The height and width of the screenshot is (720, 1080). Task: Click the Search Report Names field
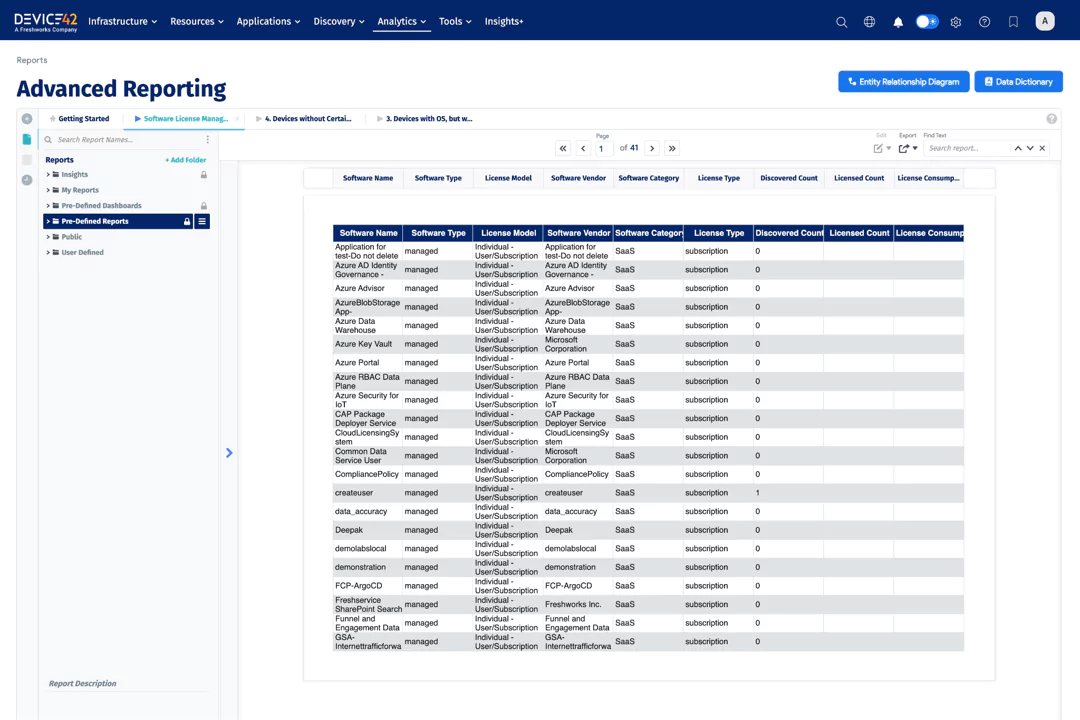coord(125,140)
